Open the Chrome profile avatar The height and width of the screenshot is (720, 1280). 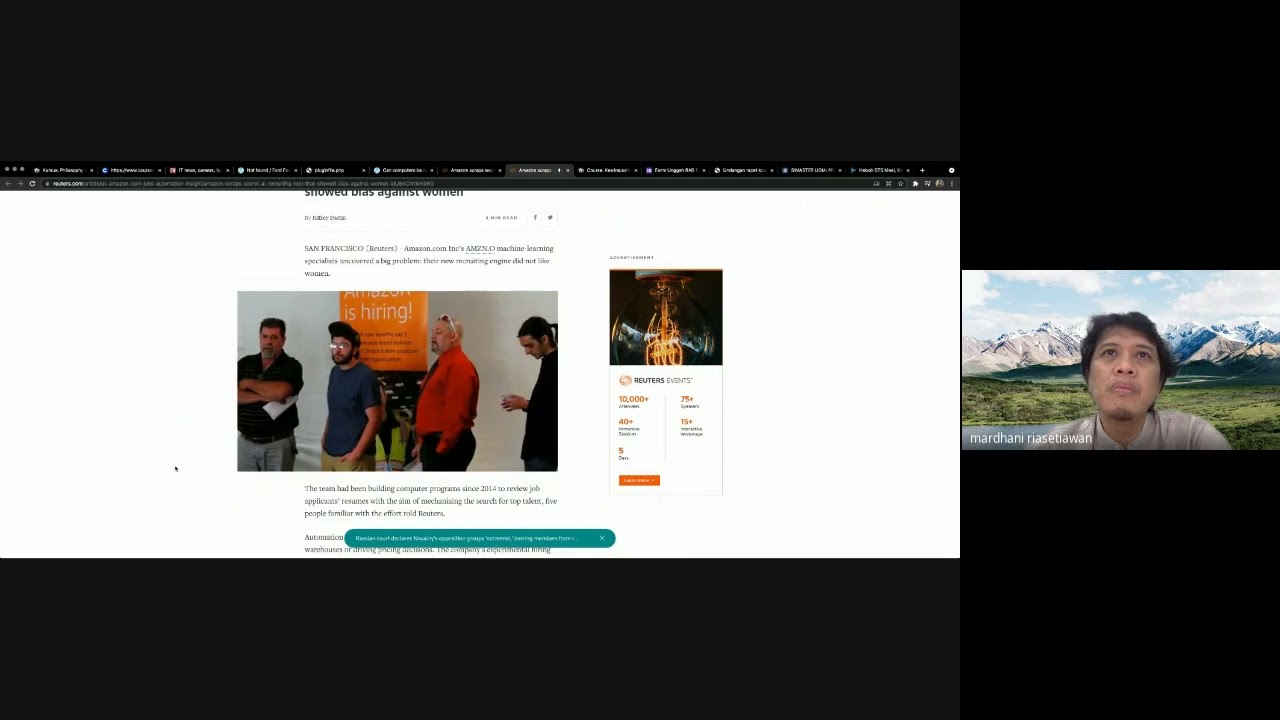coord(939,183)
